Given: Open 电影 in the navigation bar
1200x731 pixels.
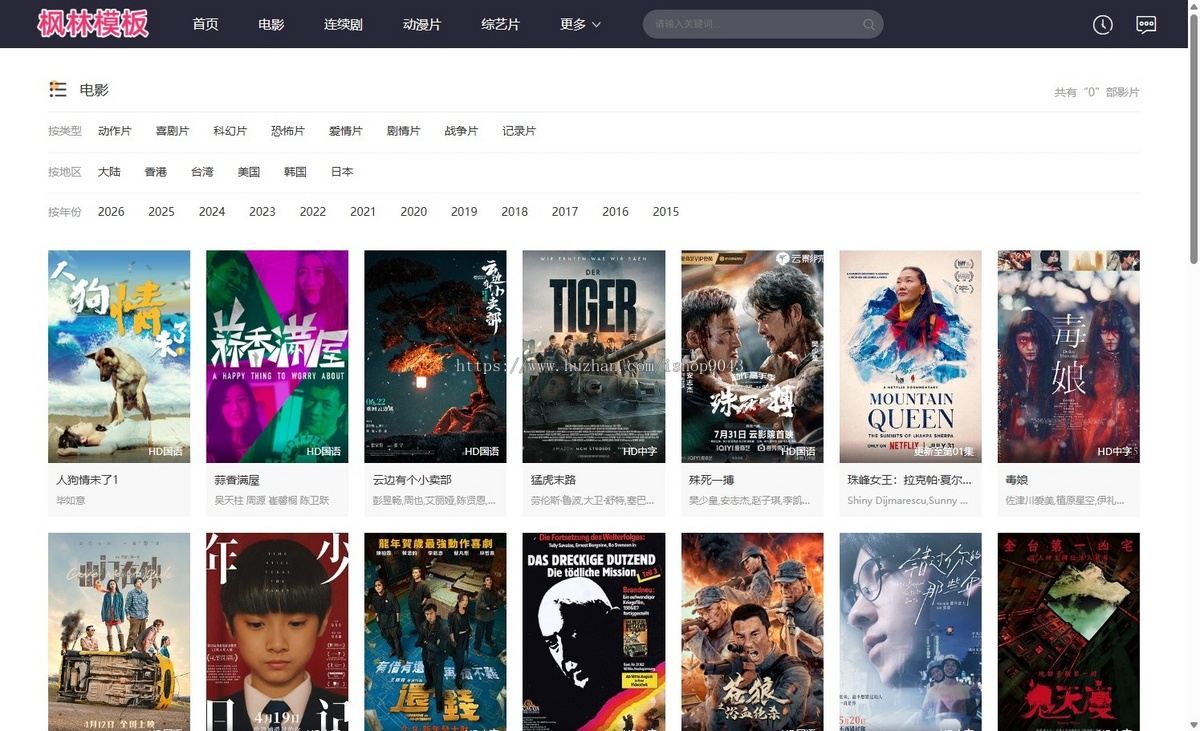Looking at the screenshot, I should click(x=271, y=24).
